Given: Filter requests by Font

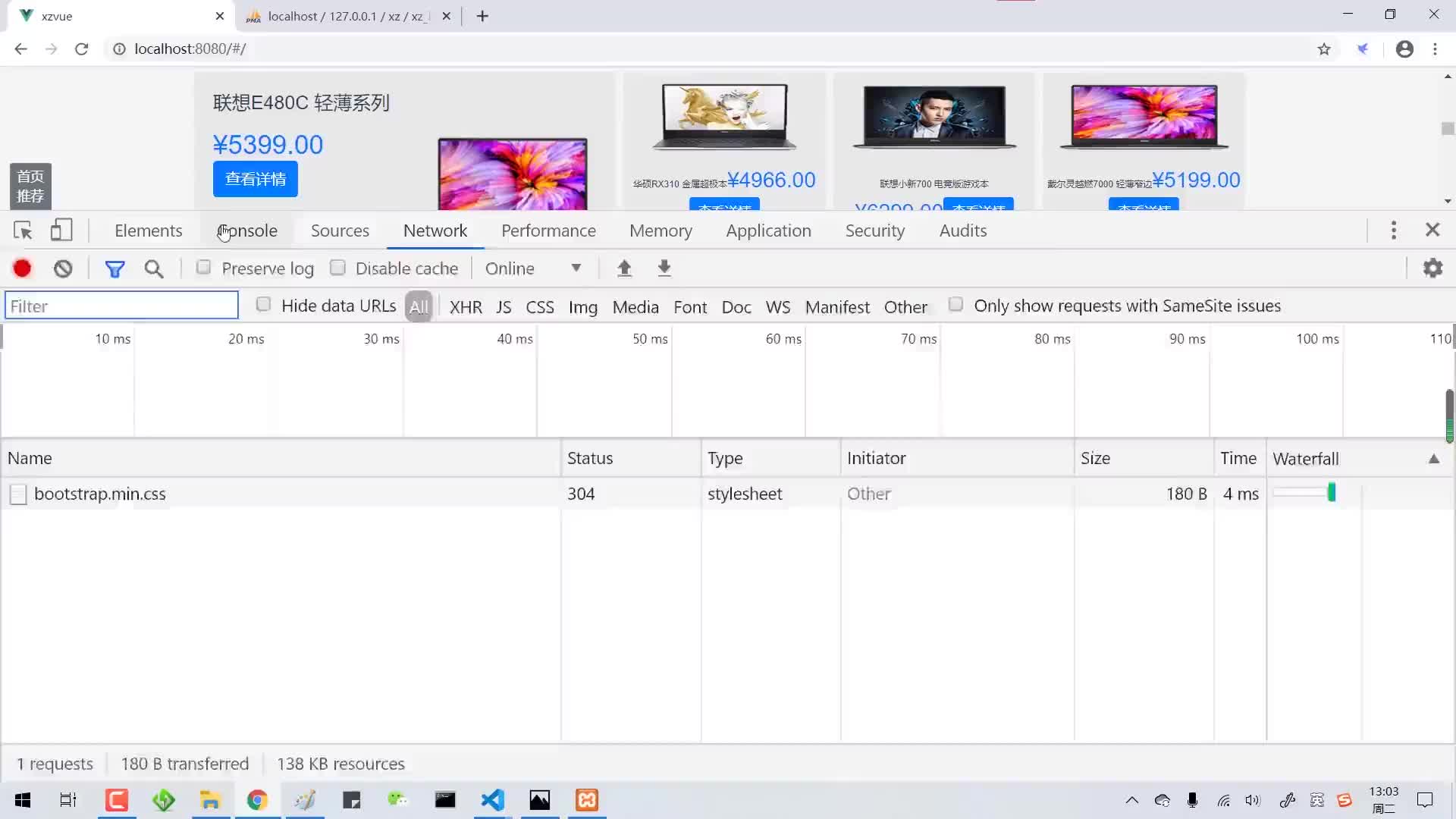Looking at the screenshot, I should point(690,307).
